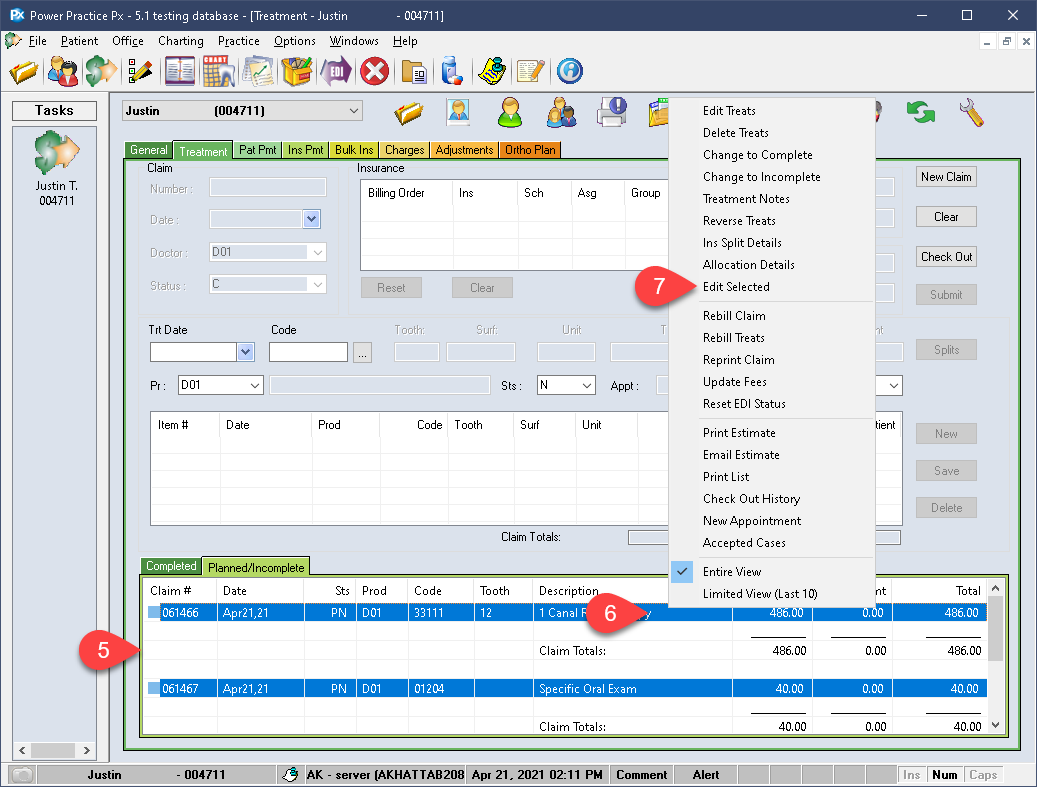Switch to the Ortho Plan tab
Viewport: 1037px width, 787px height.
click(530, 150)
